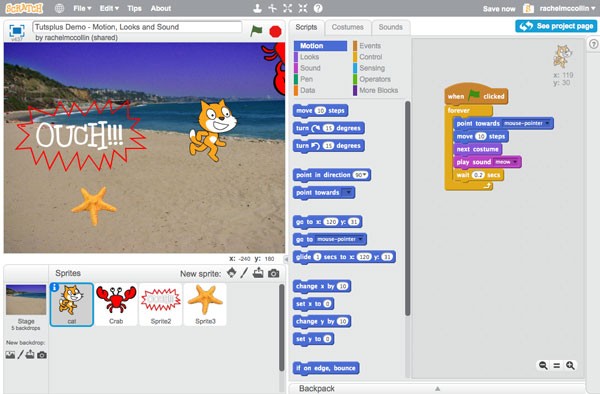Zoom out of the scripts area
The image size is (600, 394).
coord(543,365)
